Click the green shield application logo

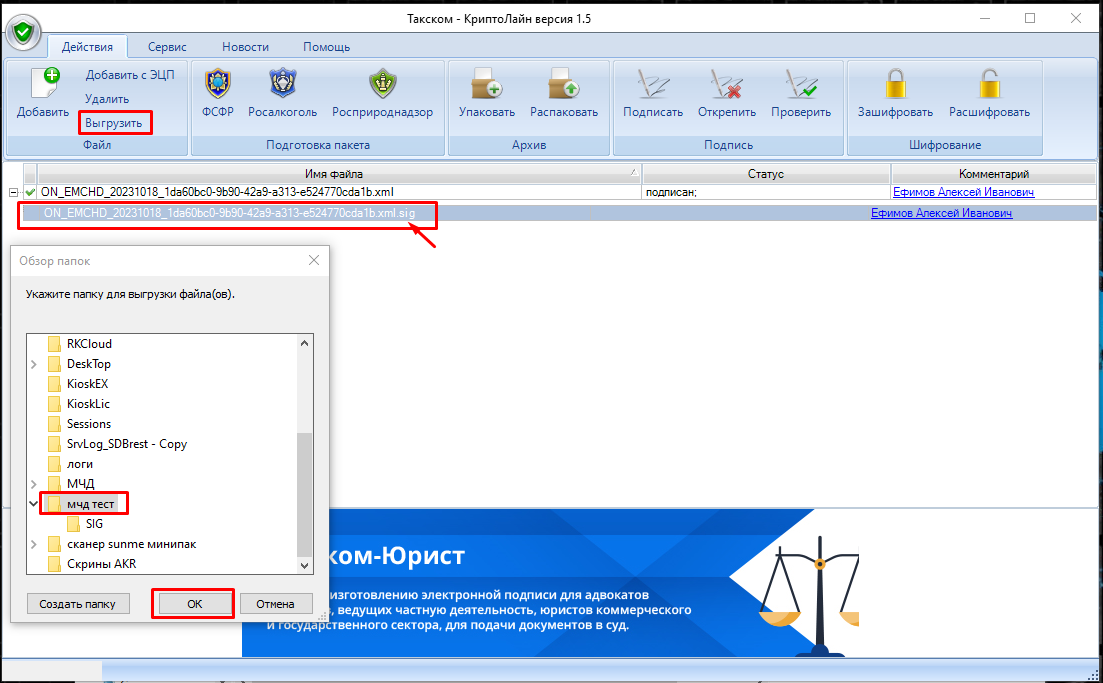point(24,32)
